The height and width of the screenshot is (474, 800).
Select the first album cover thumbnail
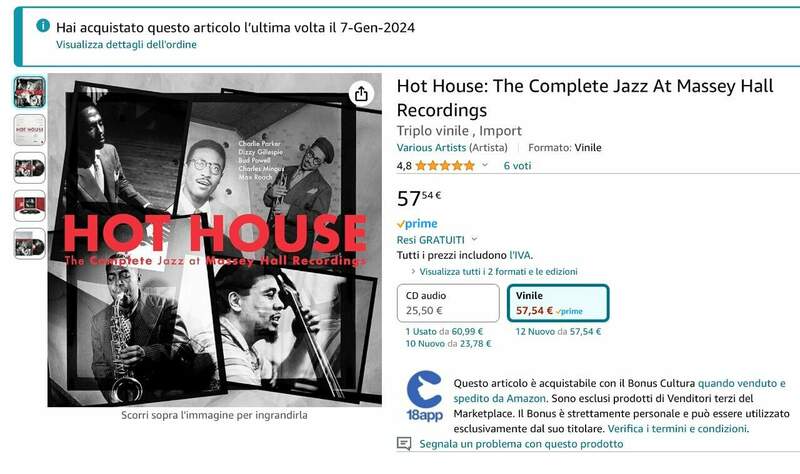30,92
